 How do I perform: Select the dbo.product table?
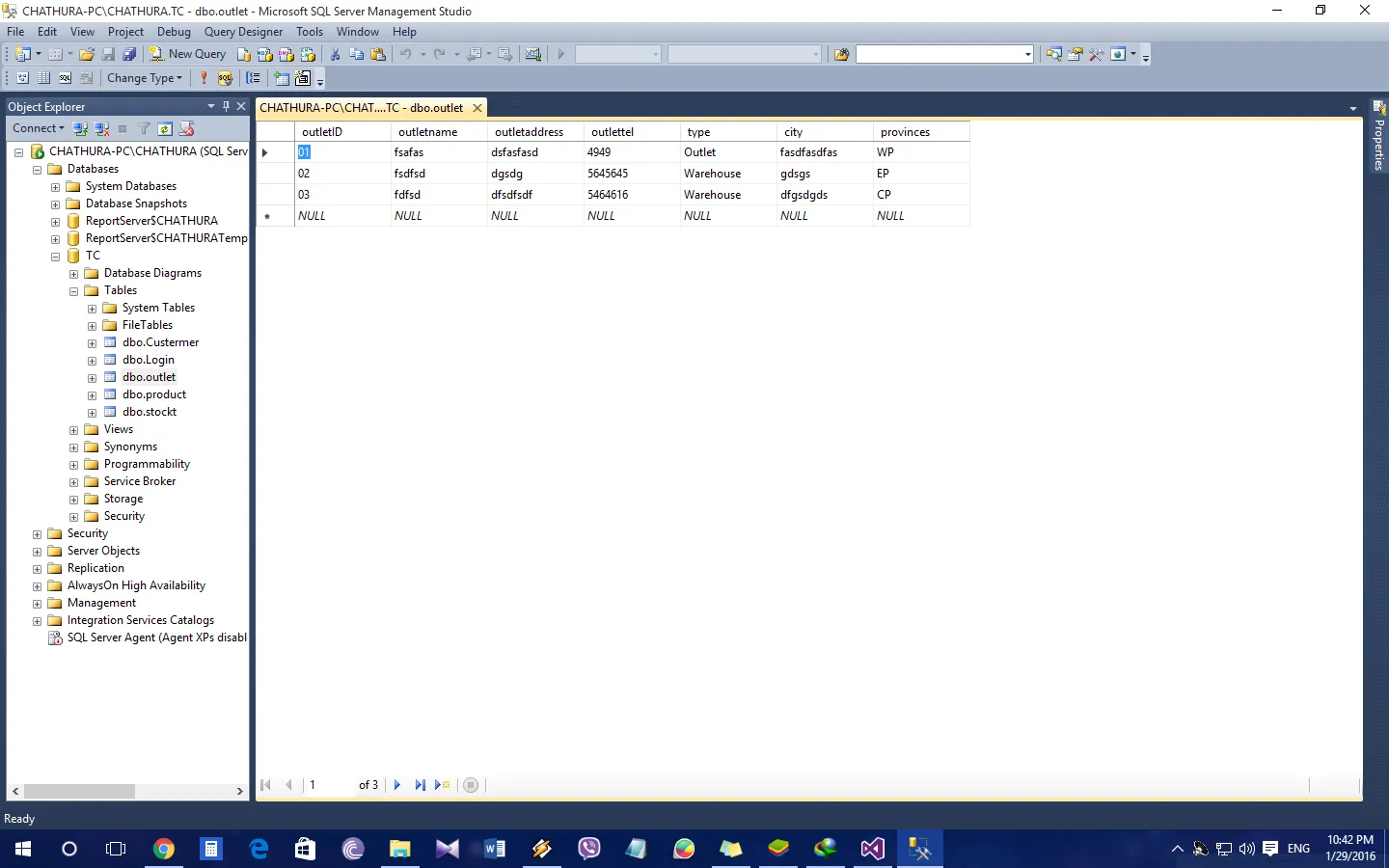click(x=154, y=394)
